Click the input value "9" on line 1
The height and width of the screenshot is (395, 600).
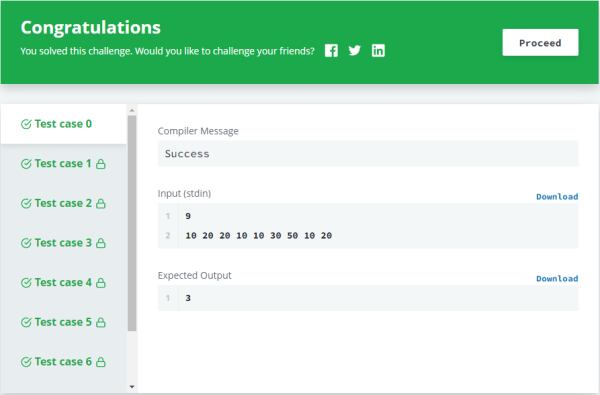coord(188,216)
